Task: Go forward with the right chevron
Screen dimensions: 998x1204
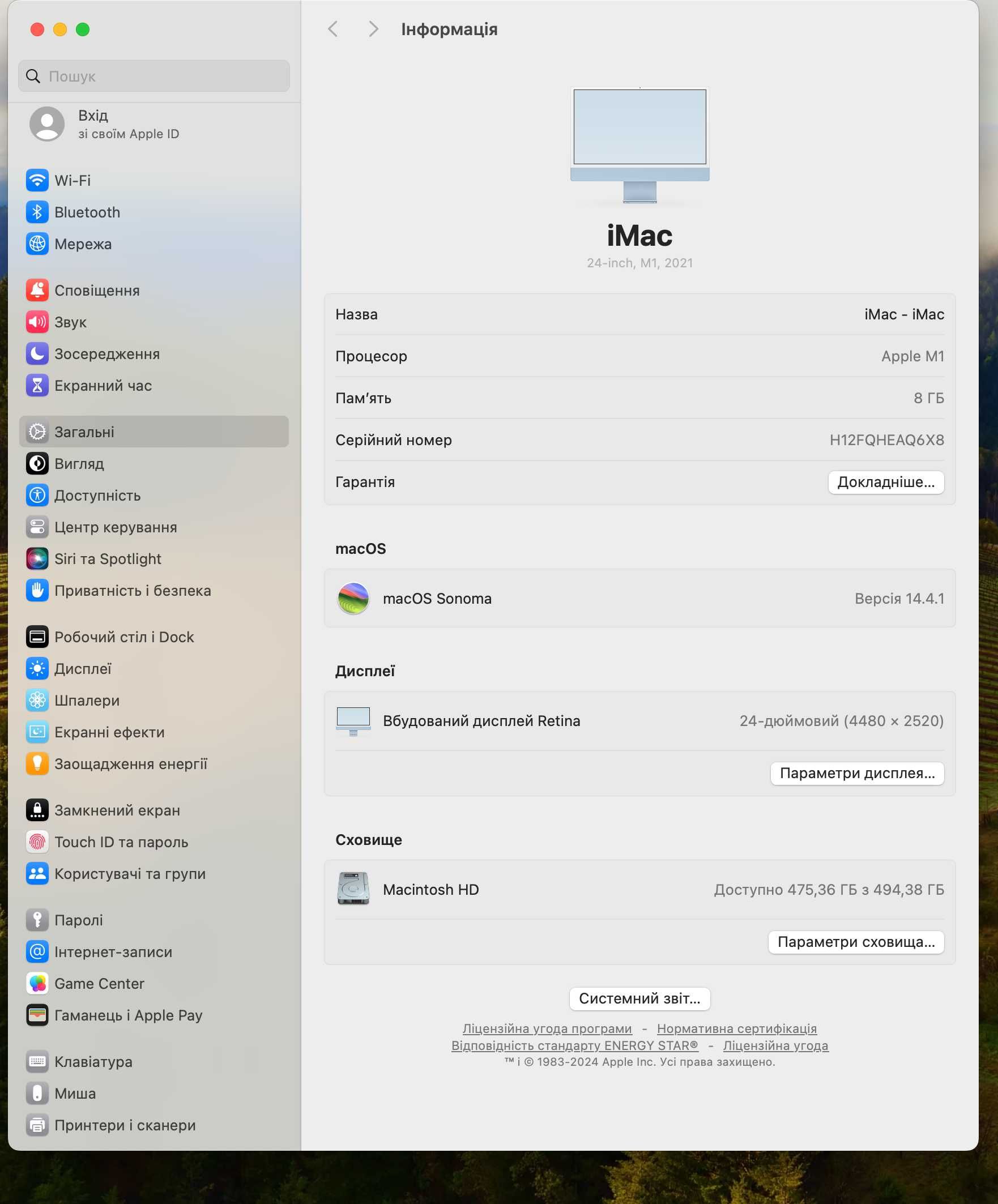Action: [373, 29]
